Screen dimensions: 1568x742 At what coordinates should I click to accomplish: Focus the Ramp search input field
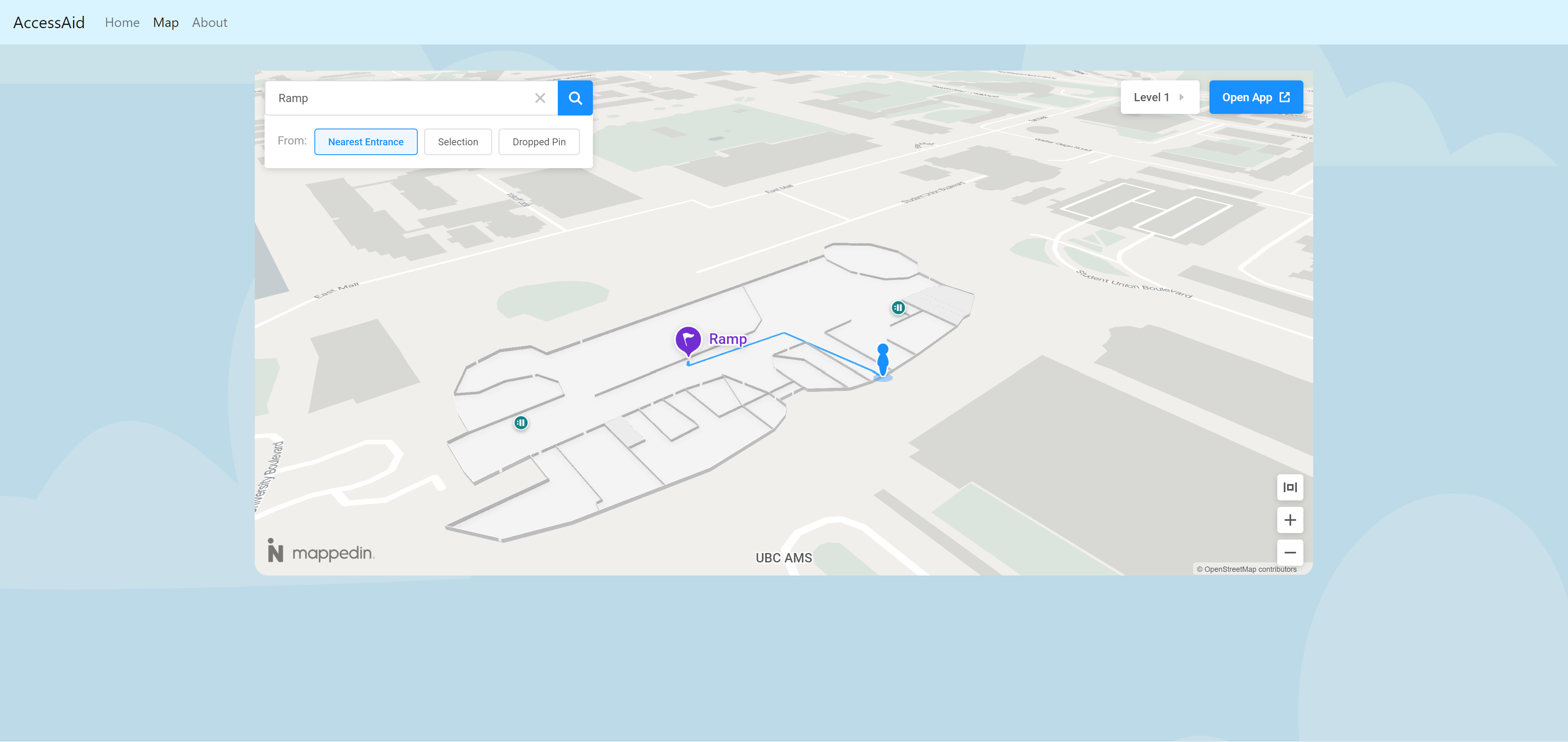coord(402,98)
